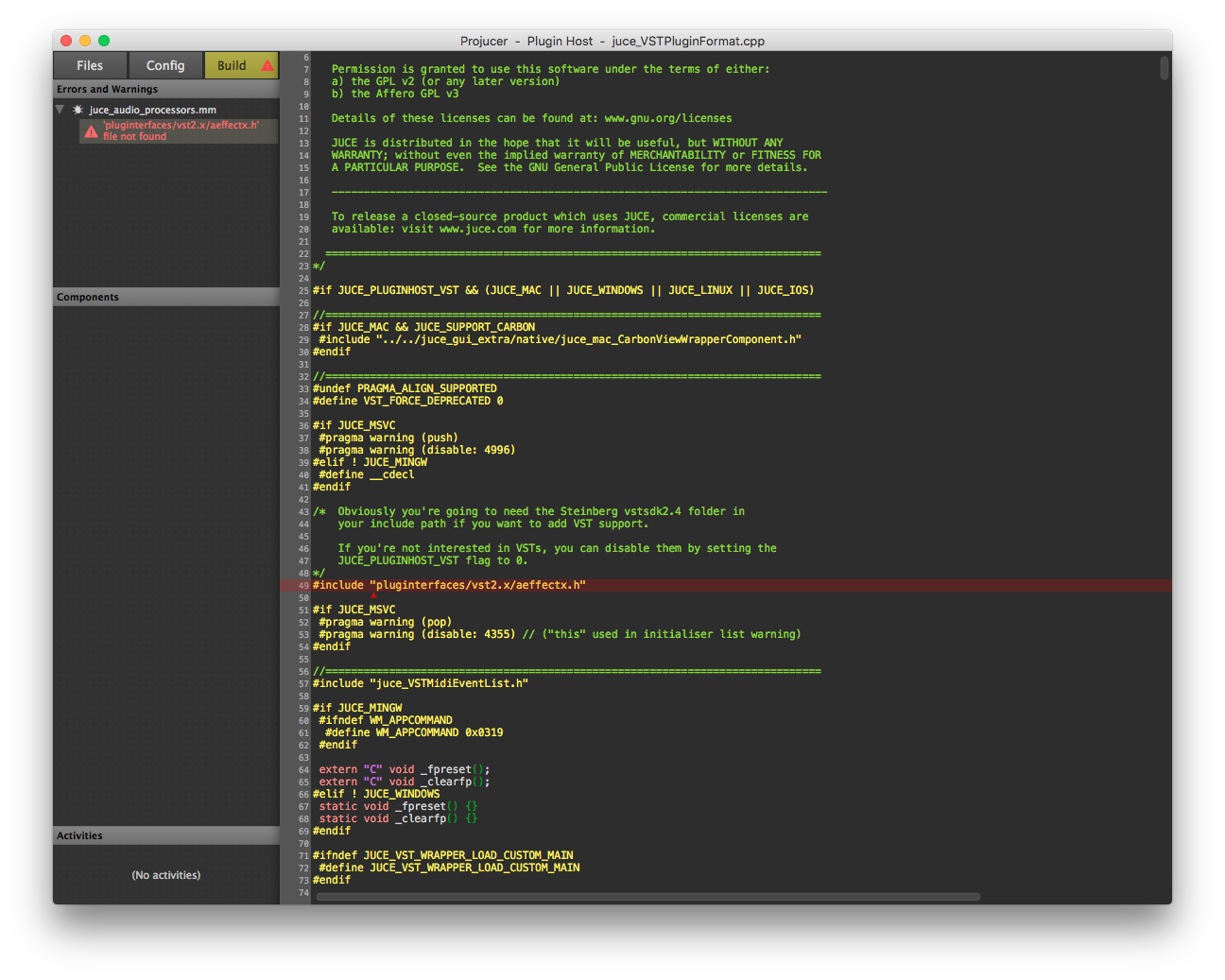The height and width of the screenshot is (980, 1225).
Task: Click the '#if JUCE_MAC && JUCE_SUPPORT_CARBON' line
Action: point(423,327)
